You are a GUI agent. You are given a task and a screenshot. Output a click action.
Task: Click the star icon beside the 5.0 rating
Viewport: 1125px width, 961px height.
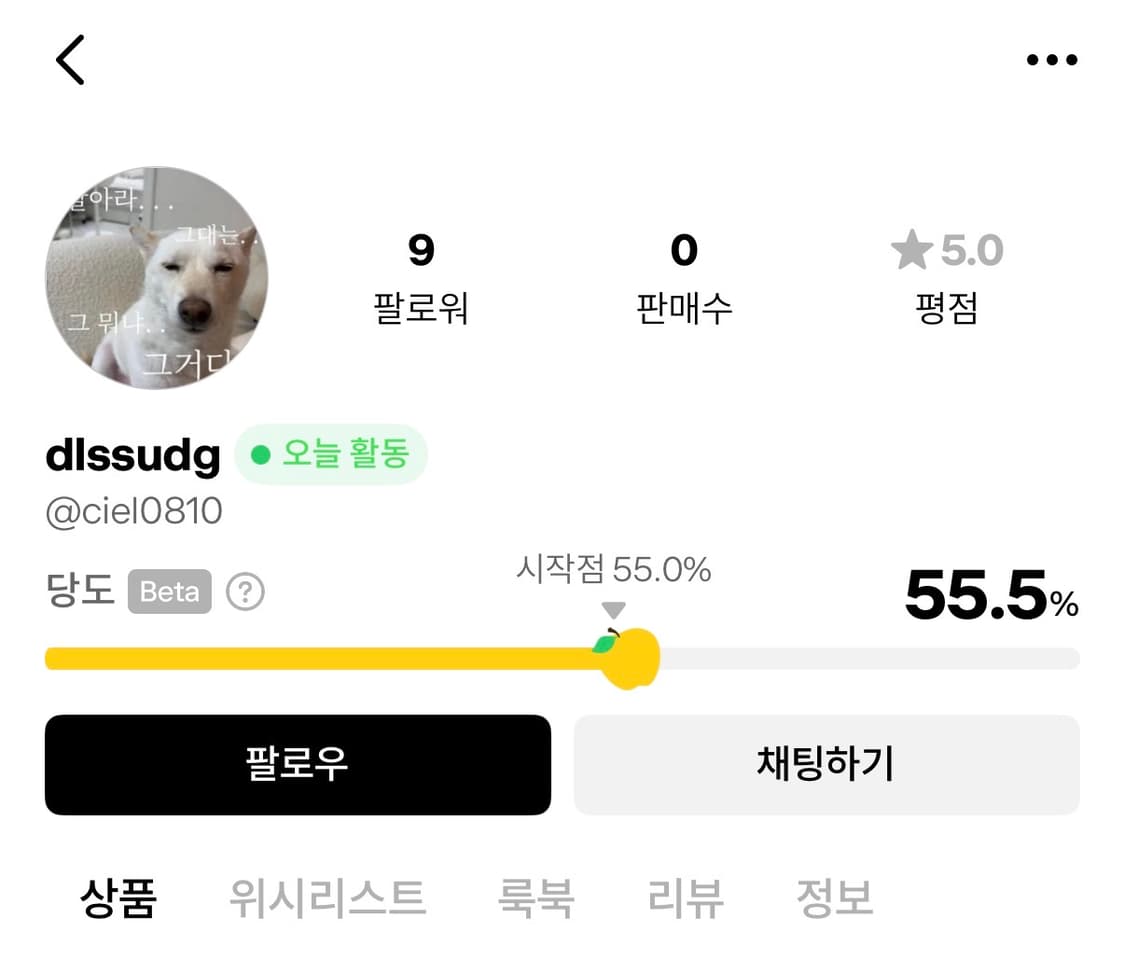click(x=913, y=251)
